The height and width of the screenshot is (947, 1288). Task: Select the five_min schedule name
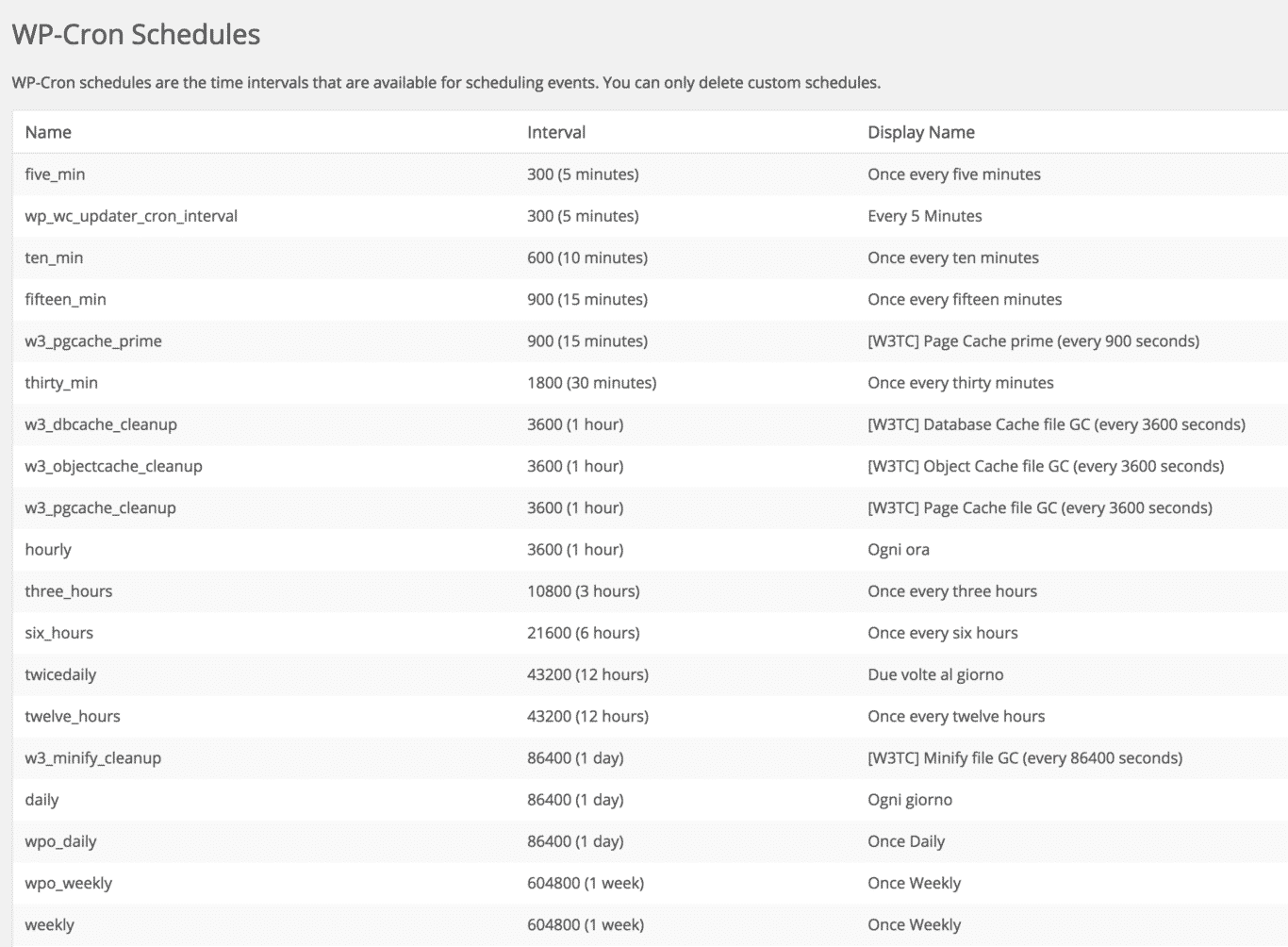55,174
